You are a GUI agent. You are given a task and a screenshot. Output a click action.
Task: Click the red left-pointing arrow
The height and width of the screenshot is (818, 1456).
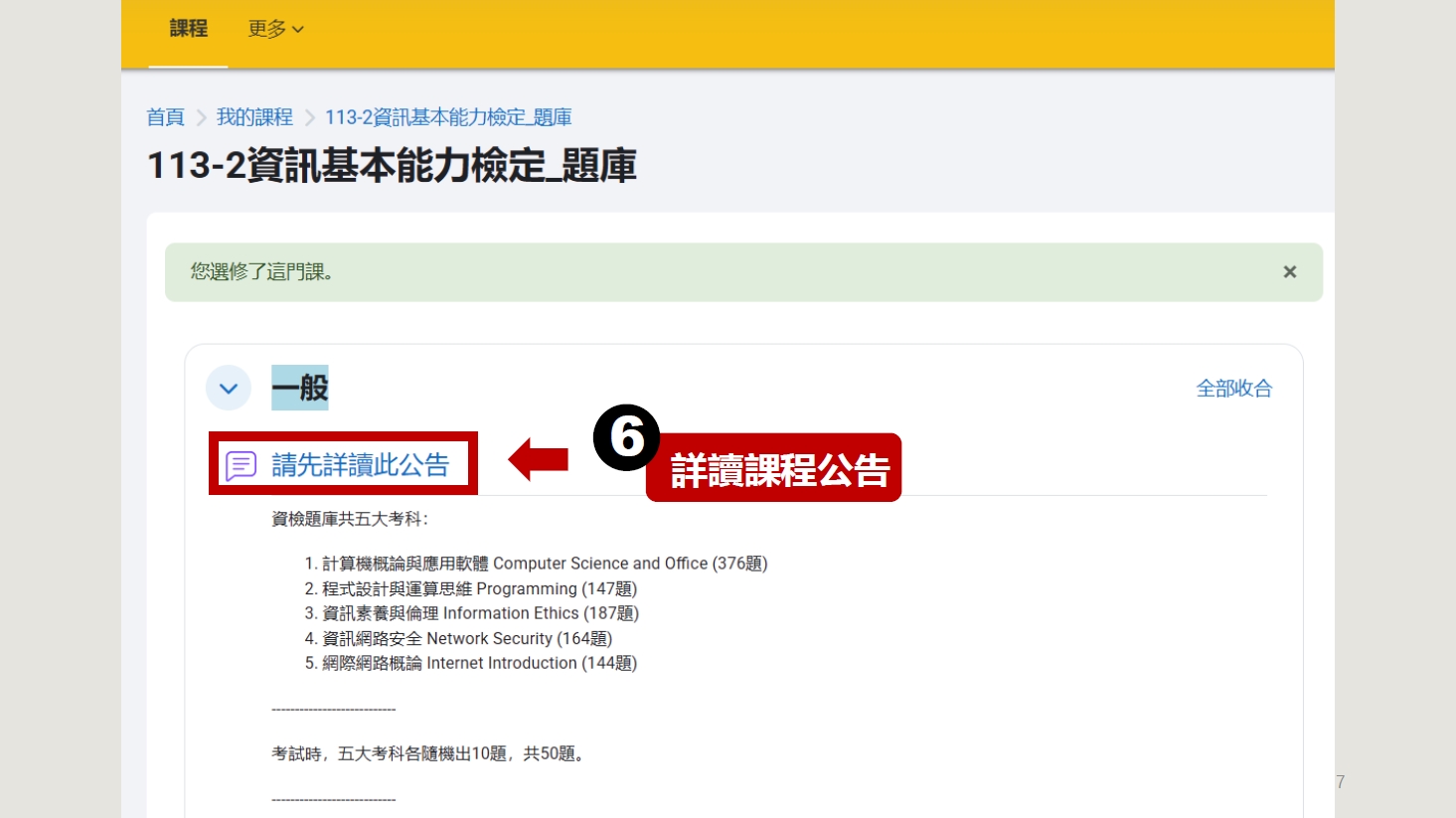[538, 460]
